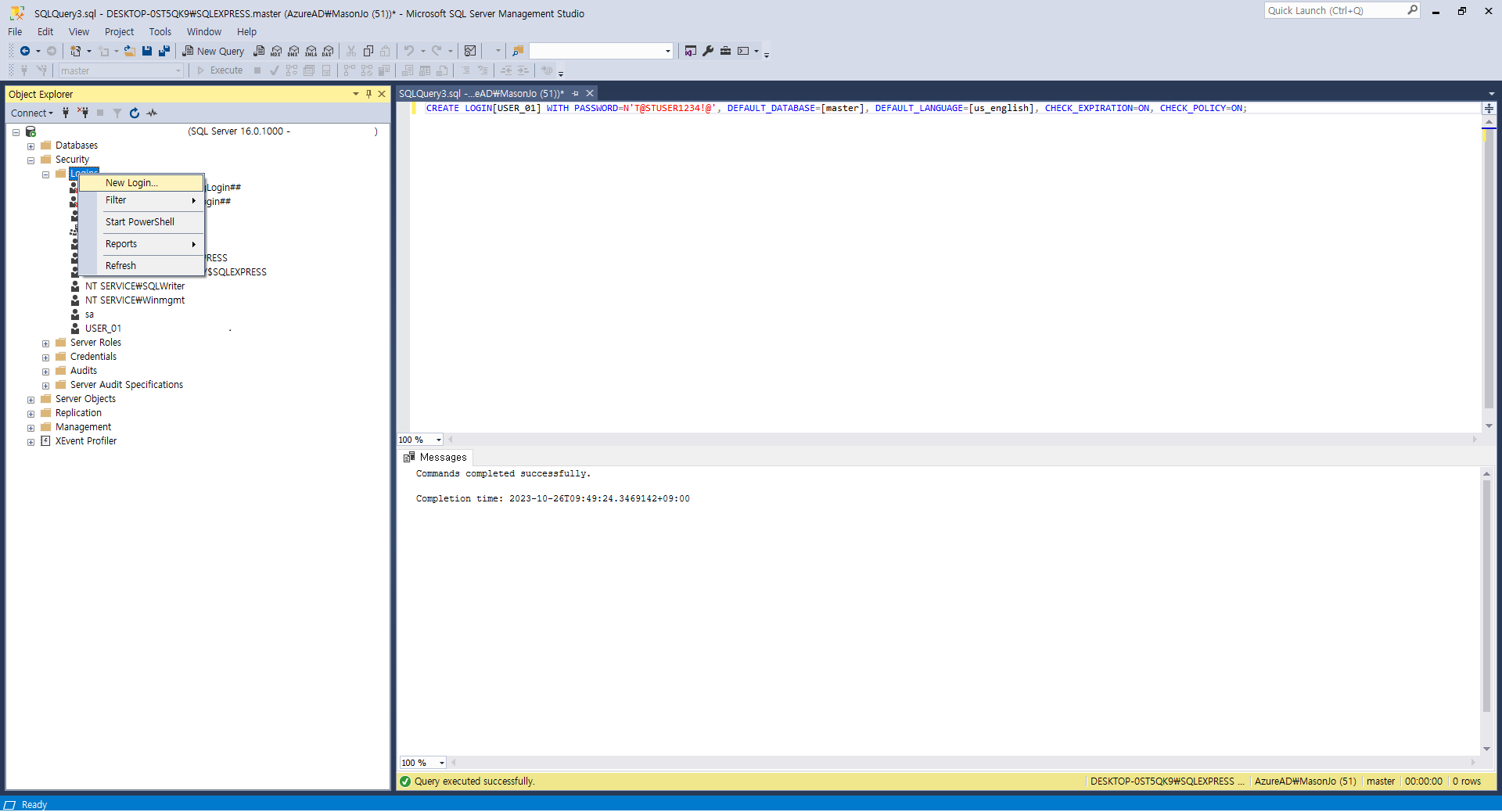Click the New Project icon

[x=76, y=51]
